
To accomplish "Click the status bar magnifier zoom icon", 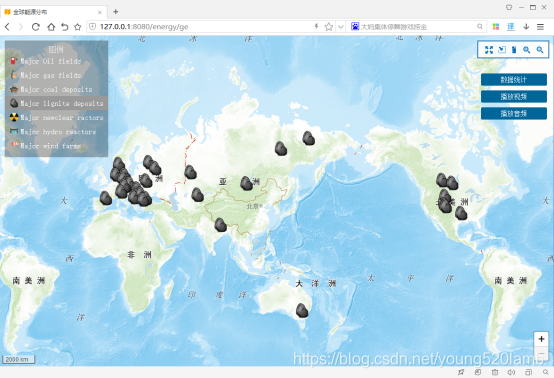I will click(546, 372).
